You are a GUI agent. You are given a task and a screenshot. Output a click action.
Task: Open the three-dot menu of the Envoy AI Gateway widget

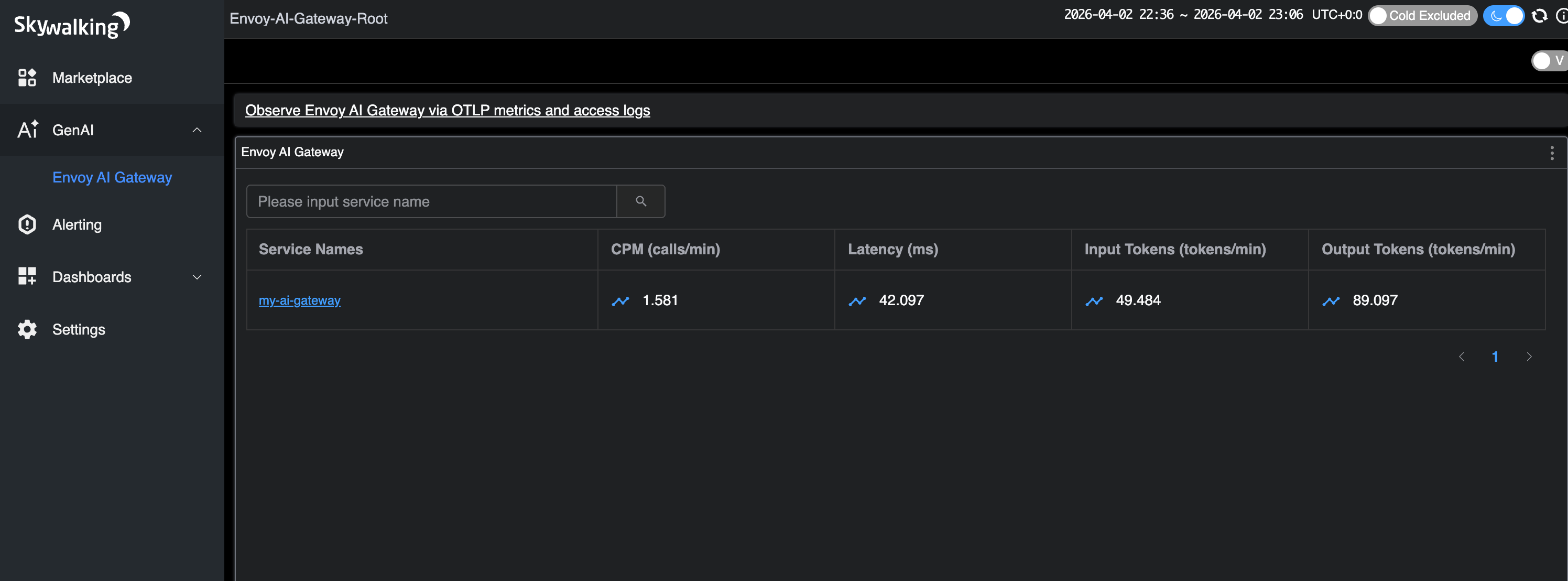1552,152
